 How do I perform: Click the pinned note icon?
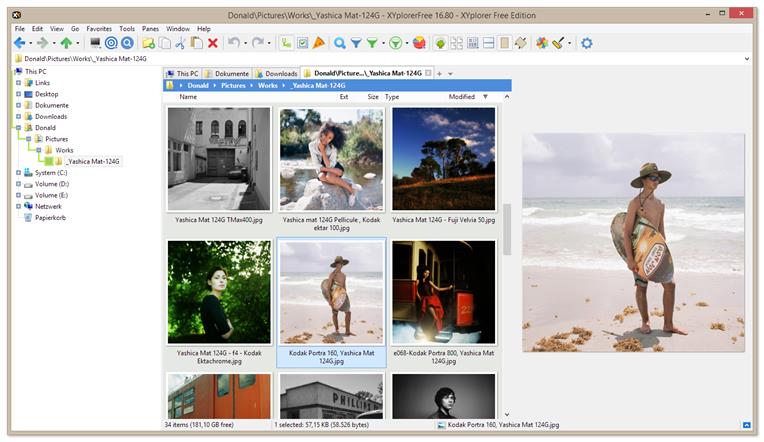[521, 43]
